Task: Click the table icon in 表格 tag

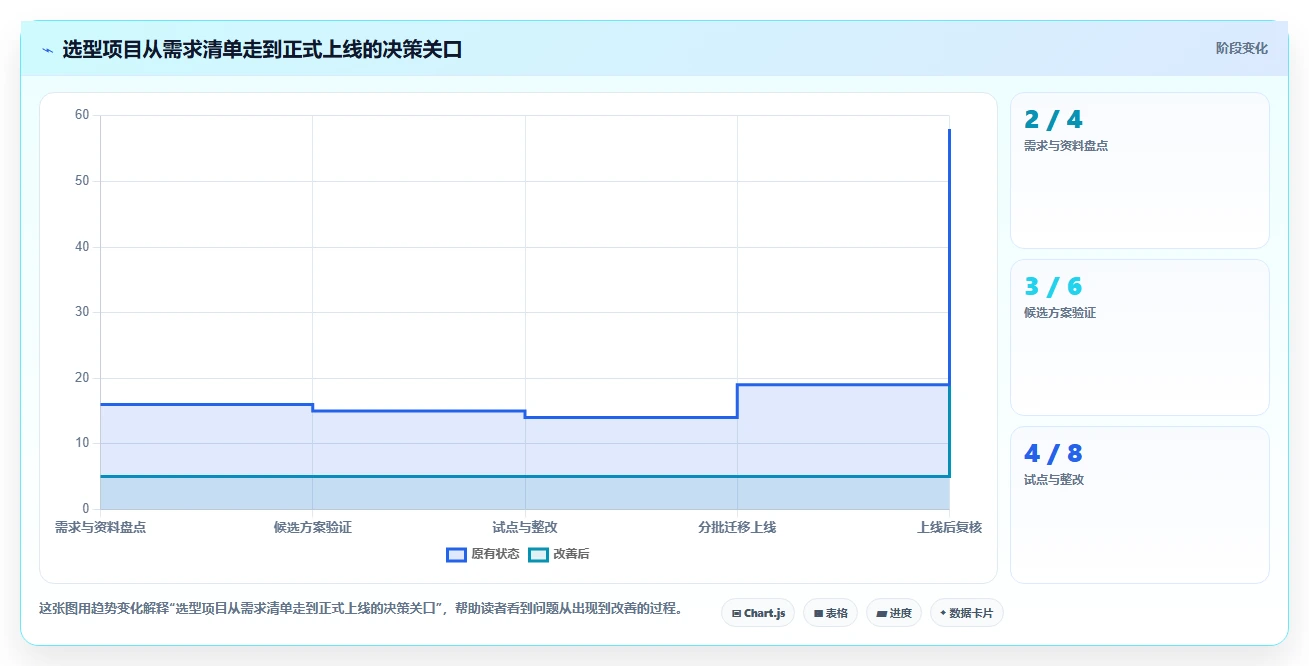Action: pos(818,613)
